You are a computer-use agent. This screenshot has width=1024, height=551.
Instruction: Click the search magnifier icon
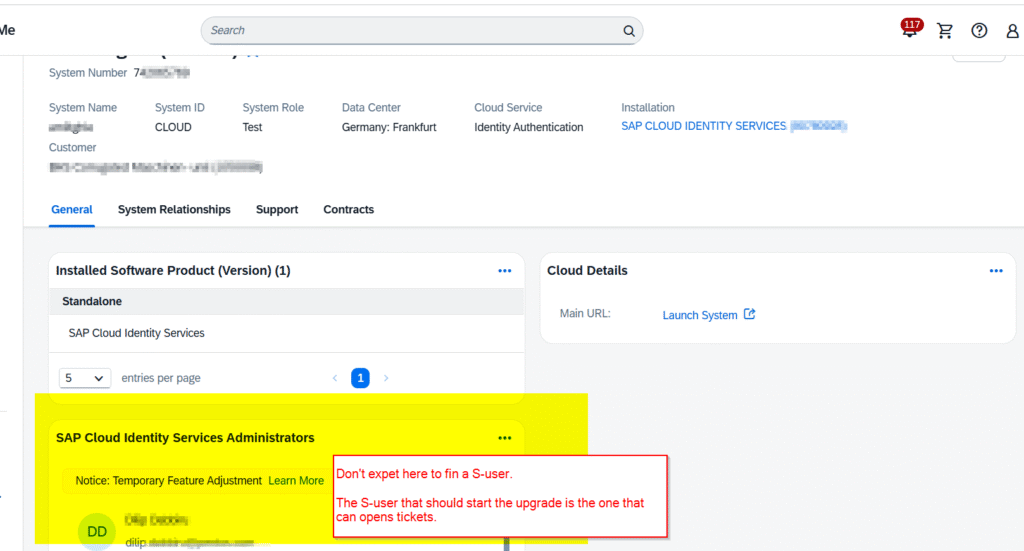pyautogui.click(x=628, y=31)
